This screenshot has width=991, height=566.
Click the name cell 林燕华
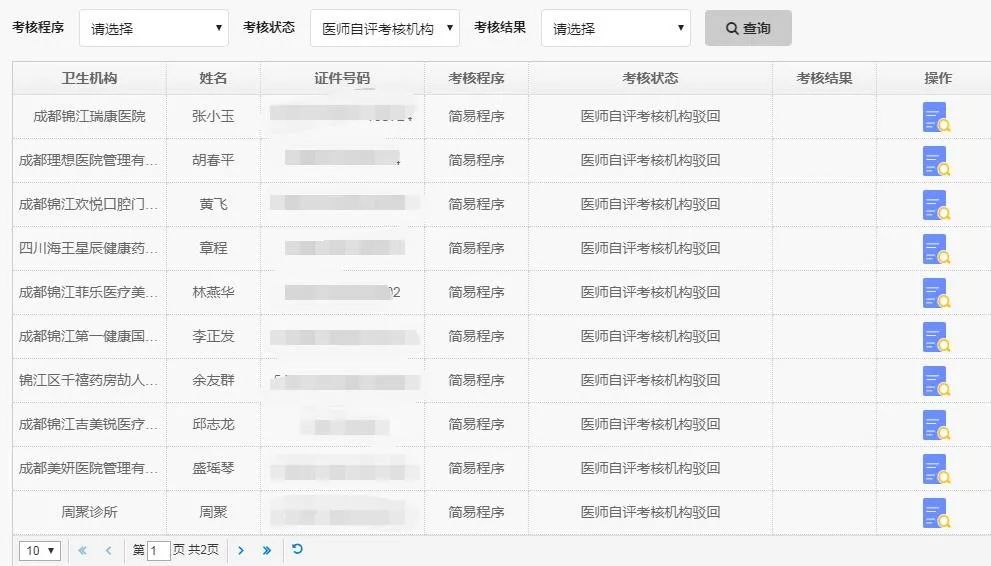[213, 292]
